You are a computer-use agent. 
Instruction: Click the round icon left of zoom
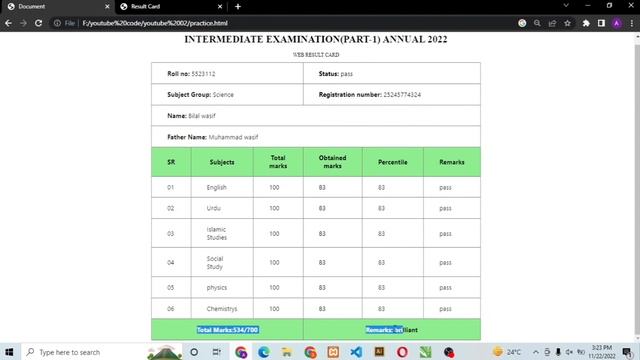(522, 23)
